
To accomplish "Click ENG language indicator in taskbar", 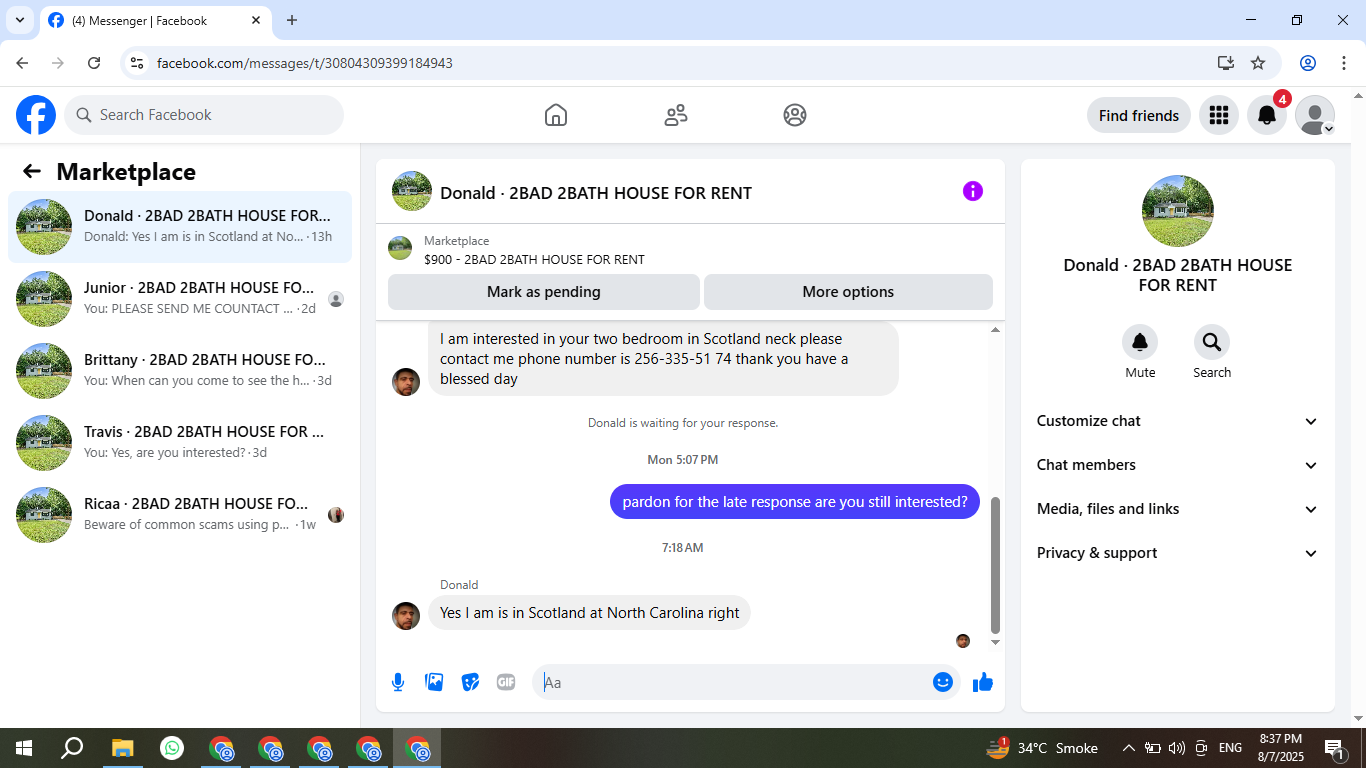I will (1230, 748).
